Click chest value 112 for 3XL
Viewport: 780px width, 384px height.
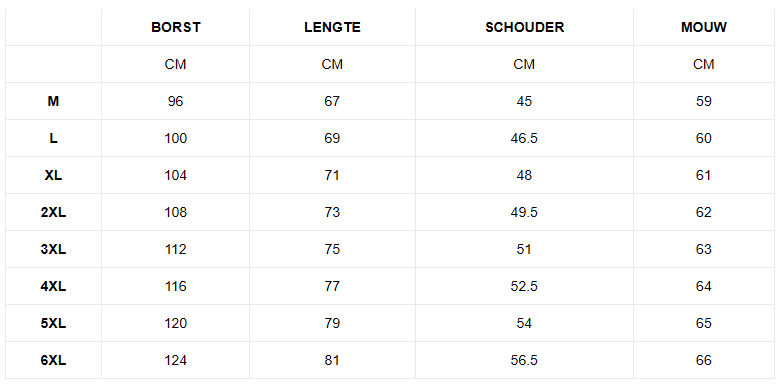(176, 249)
